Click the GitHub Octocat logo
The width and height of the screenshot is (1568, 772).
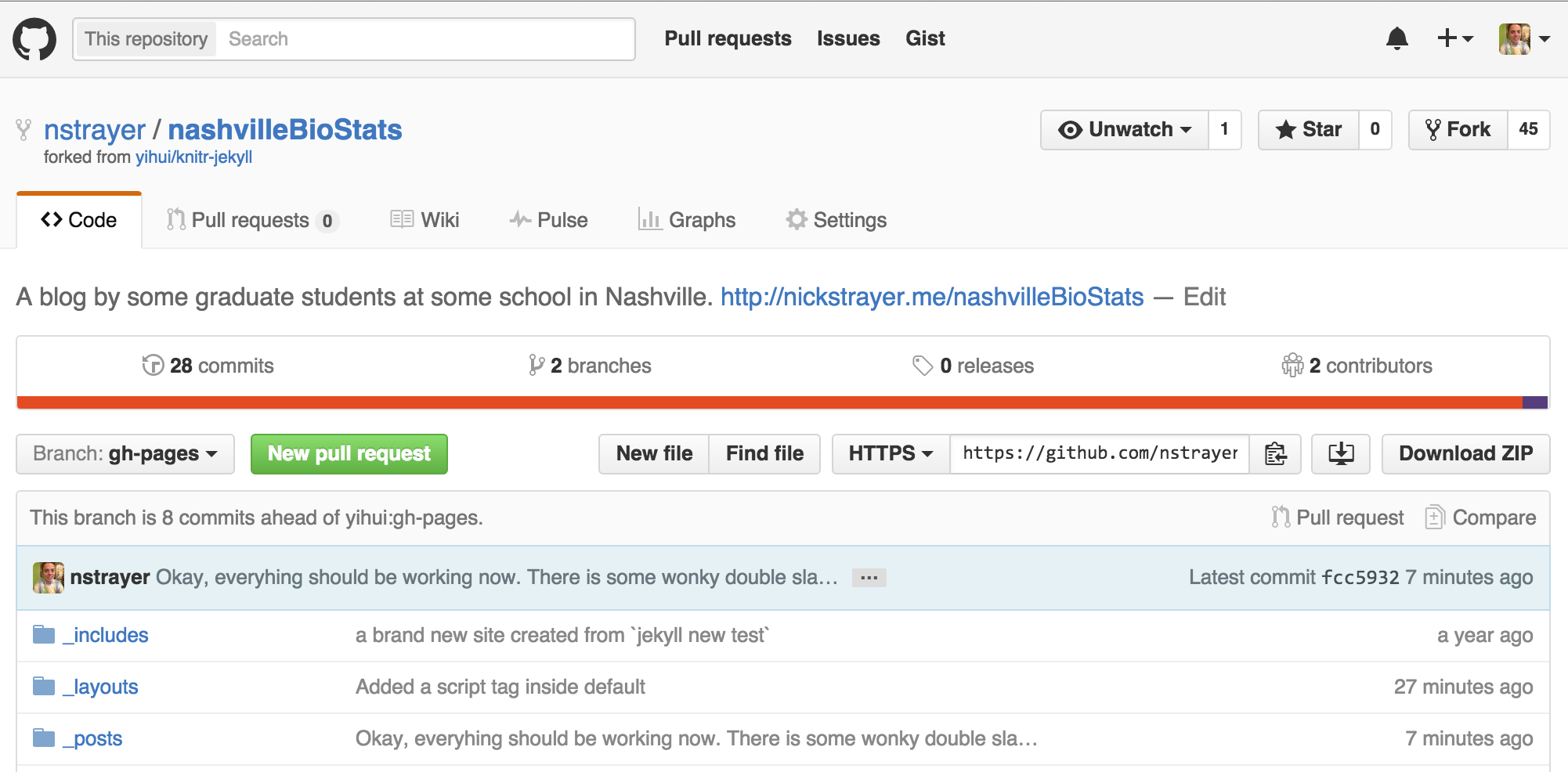tap(34, 38)
